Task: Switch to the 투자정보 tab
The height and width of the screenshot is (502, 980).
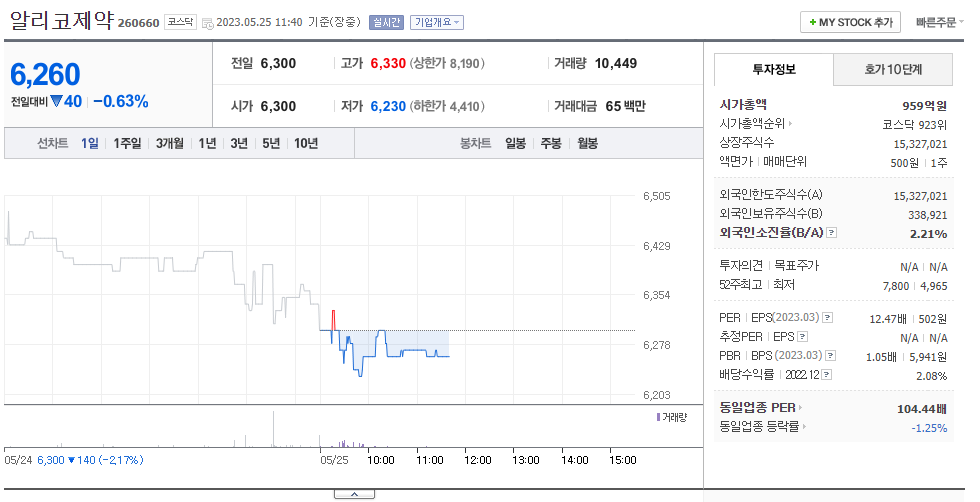Action: click(x=774, y=69)
